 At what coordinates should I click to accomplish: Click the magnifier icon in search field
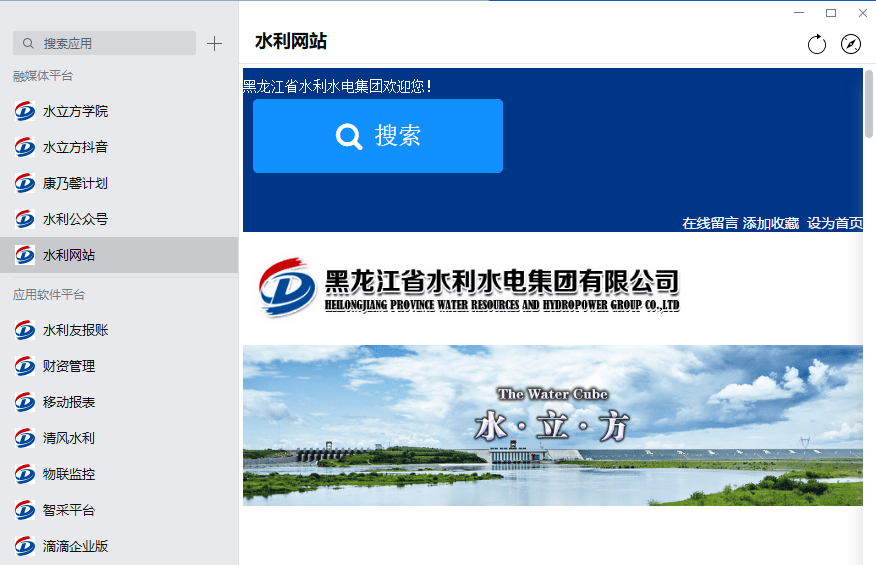click(x=28, y=43)
